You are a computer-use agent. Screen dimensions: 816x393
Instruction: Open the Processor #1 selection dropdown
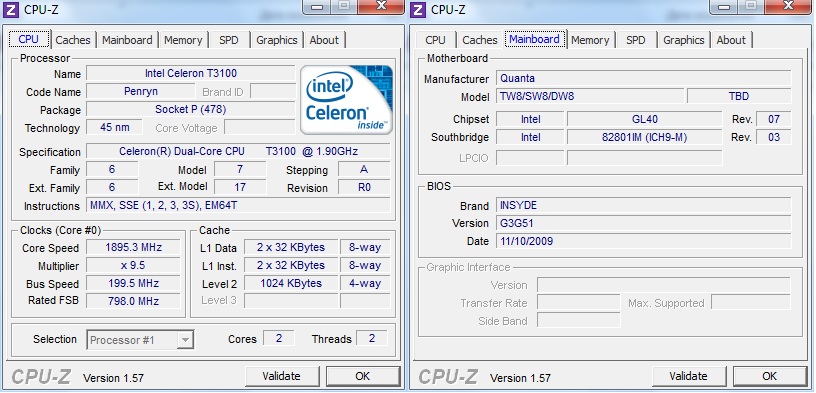(141, 340)
